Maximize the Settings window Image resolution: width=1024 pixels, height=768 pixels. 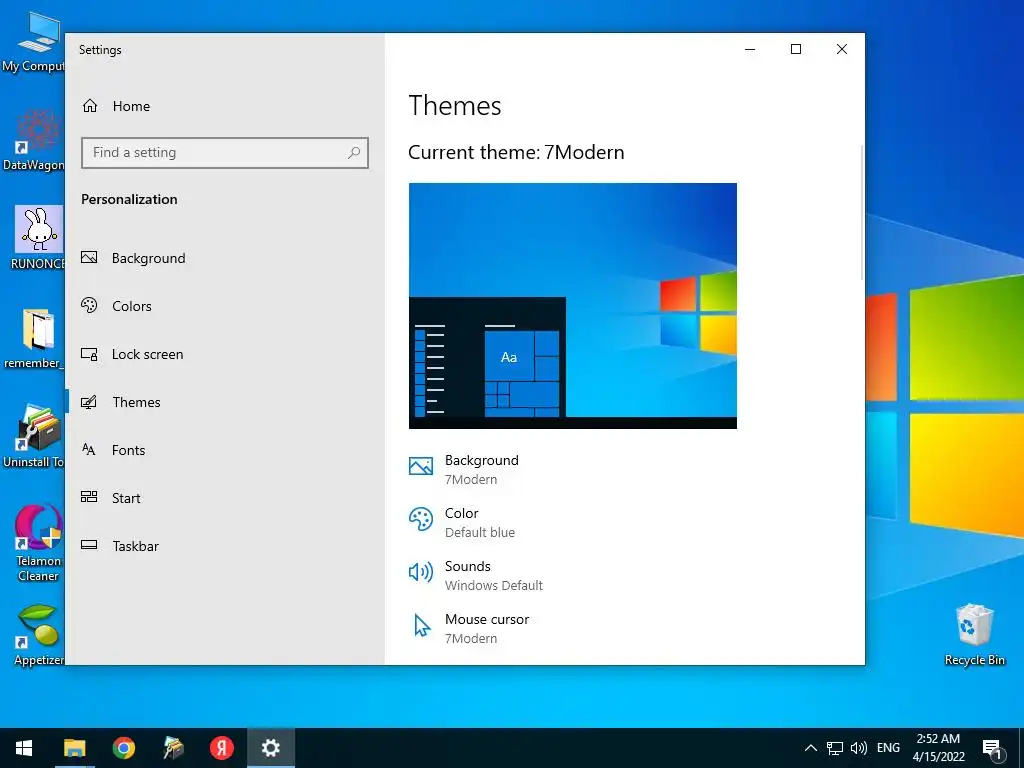click(795, 49)
